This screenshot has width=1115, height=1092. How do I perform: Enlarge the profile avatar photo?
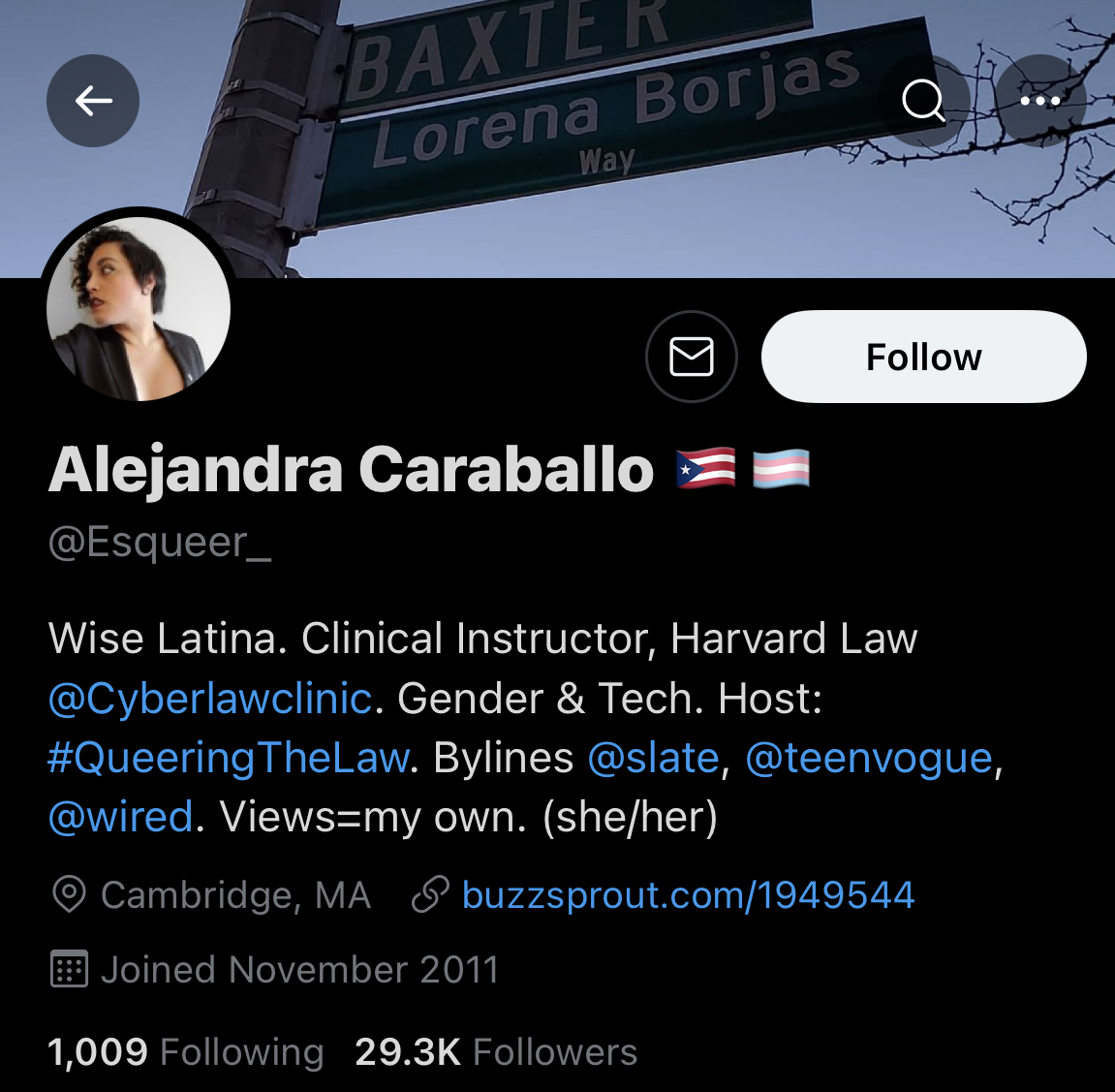[139, 309]
